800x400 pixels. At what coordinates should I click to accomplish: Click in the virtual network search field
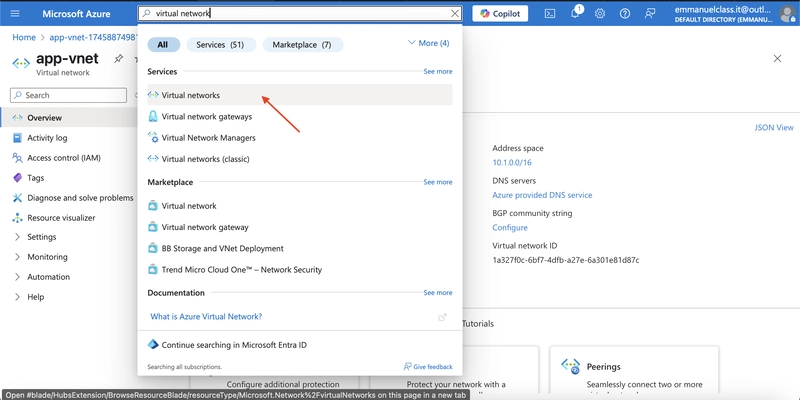301,13
